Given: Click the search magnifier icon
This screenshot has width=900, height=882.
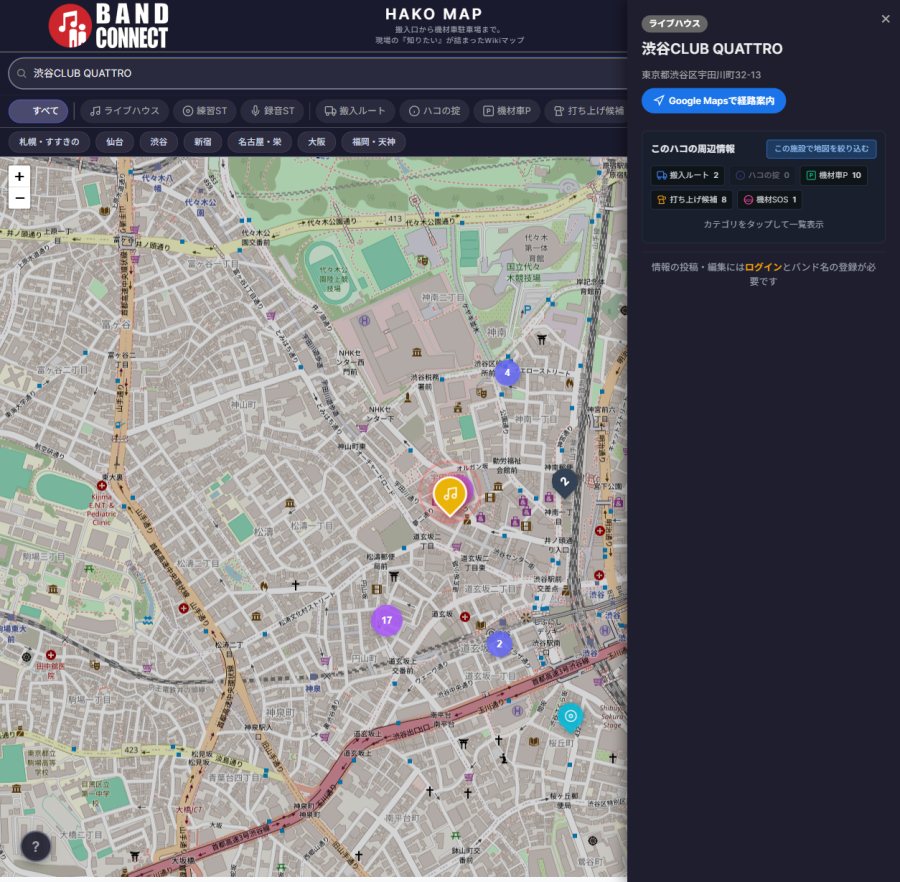Looking at the screenshot, I should coord(22,73).
